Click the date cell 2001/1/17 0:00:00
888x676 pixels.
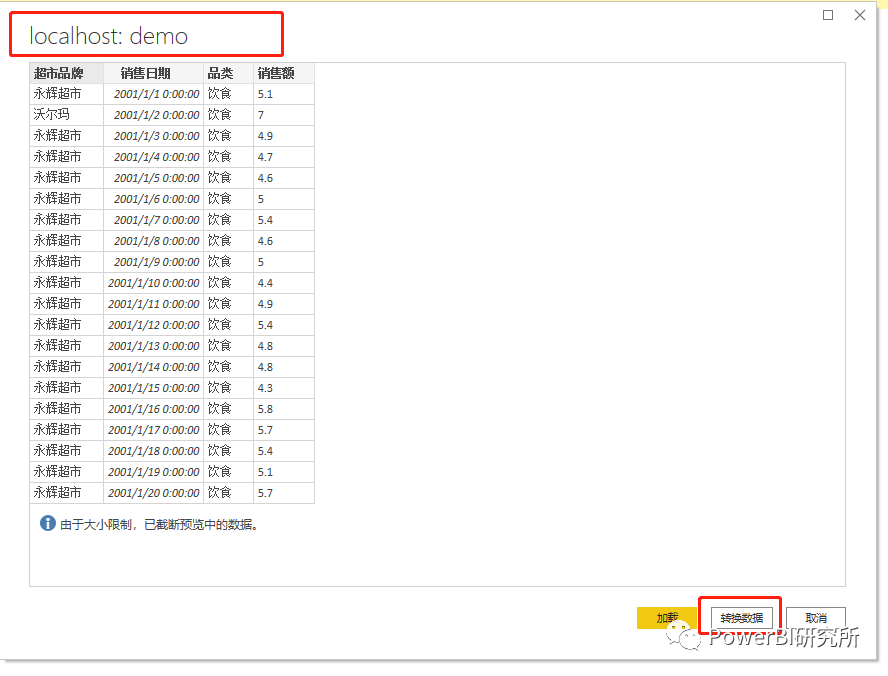point(153,429)
